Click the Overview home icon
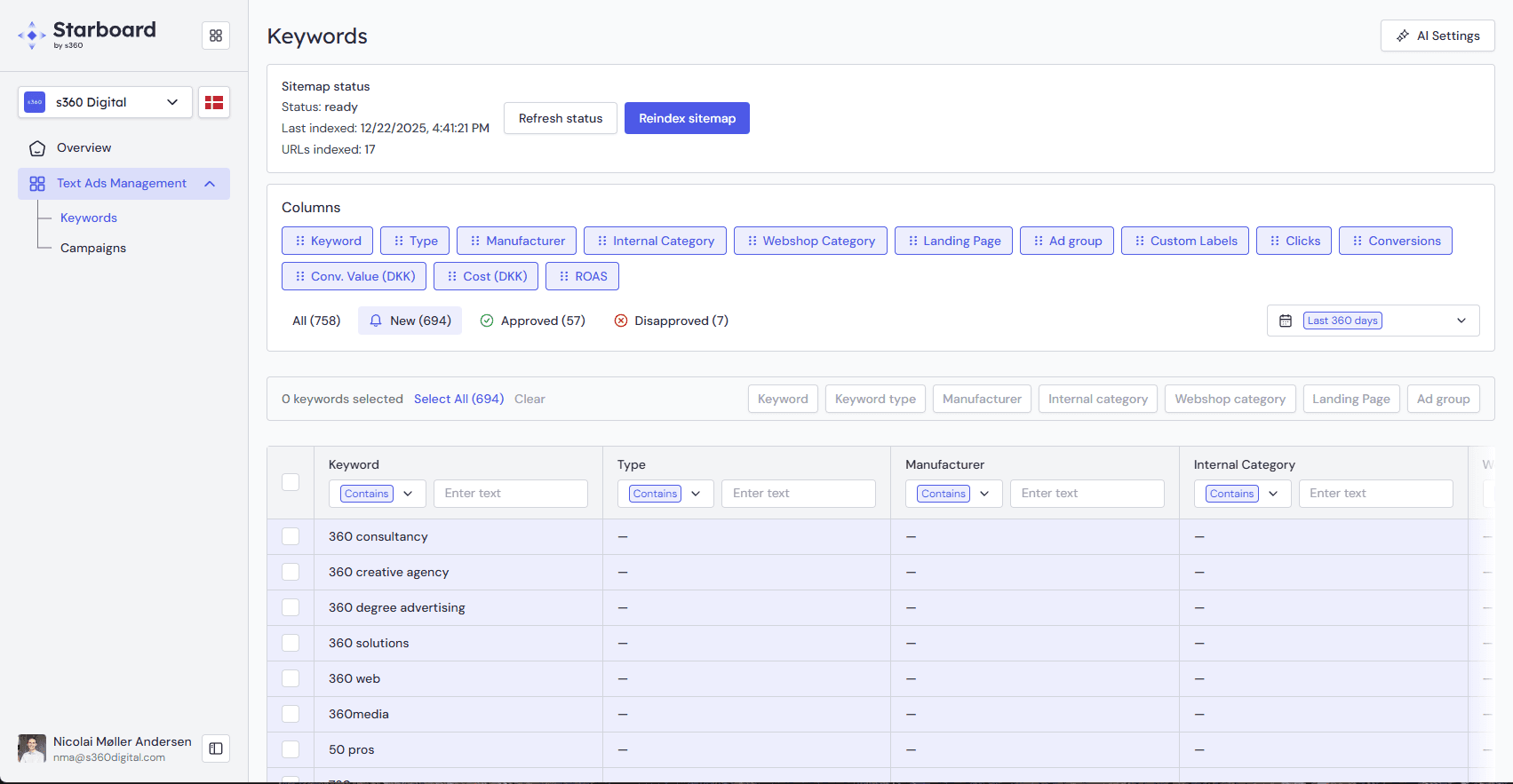1513x784 pixels. pyautogui.click(x=37, y=148)
